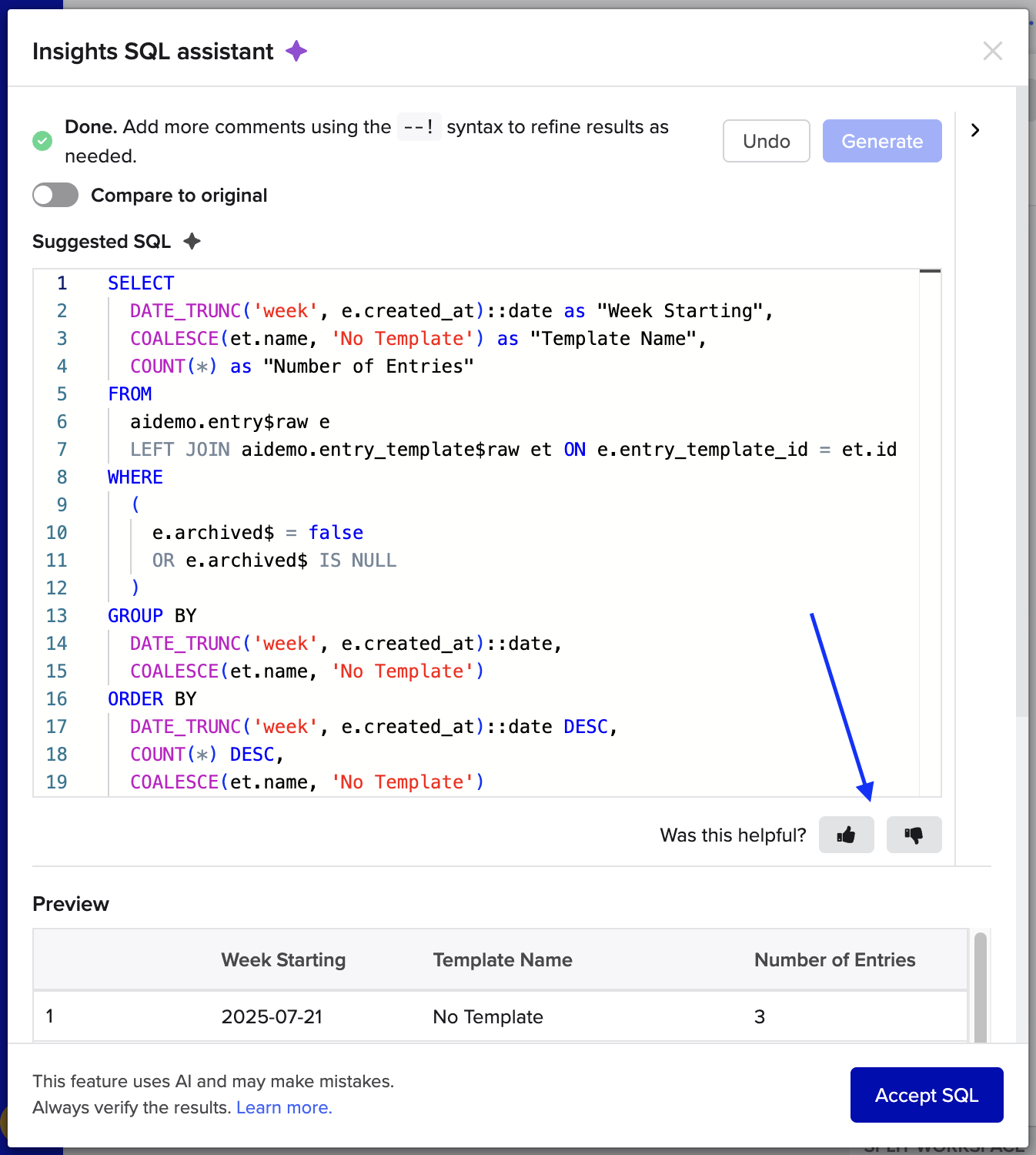Select the Number of Entries column header

[834, 959]
